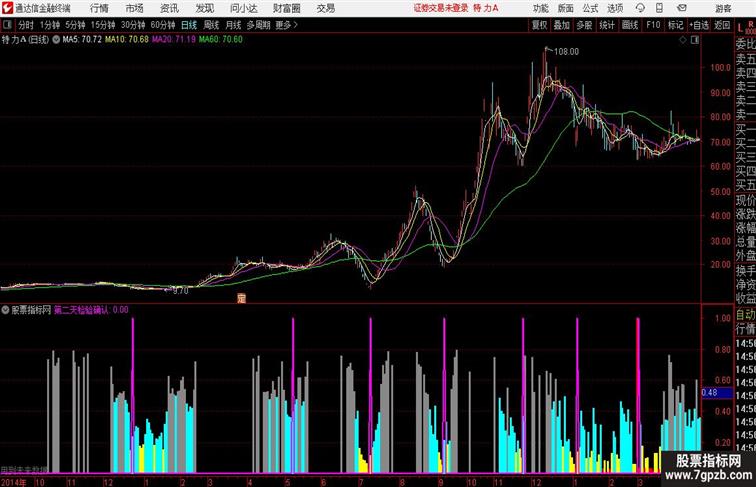Click the 108.00 high price label
756x487 pixels.
pos(567,52)
